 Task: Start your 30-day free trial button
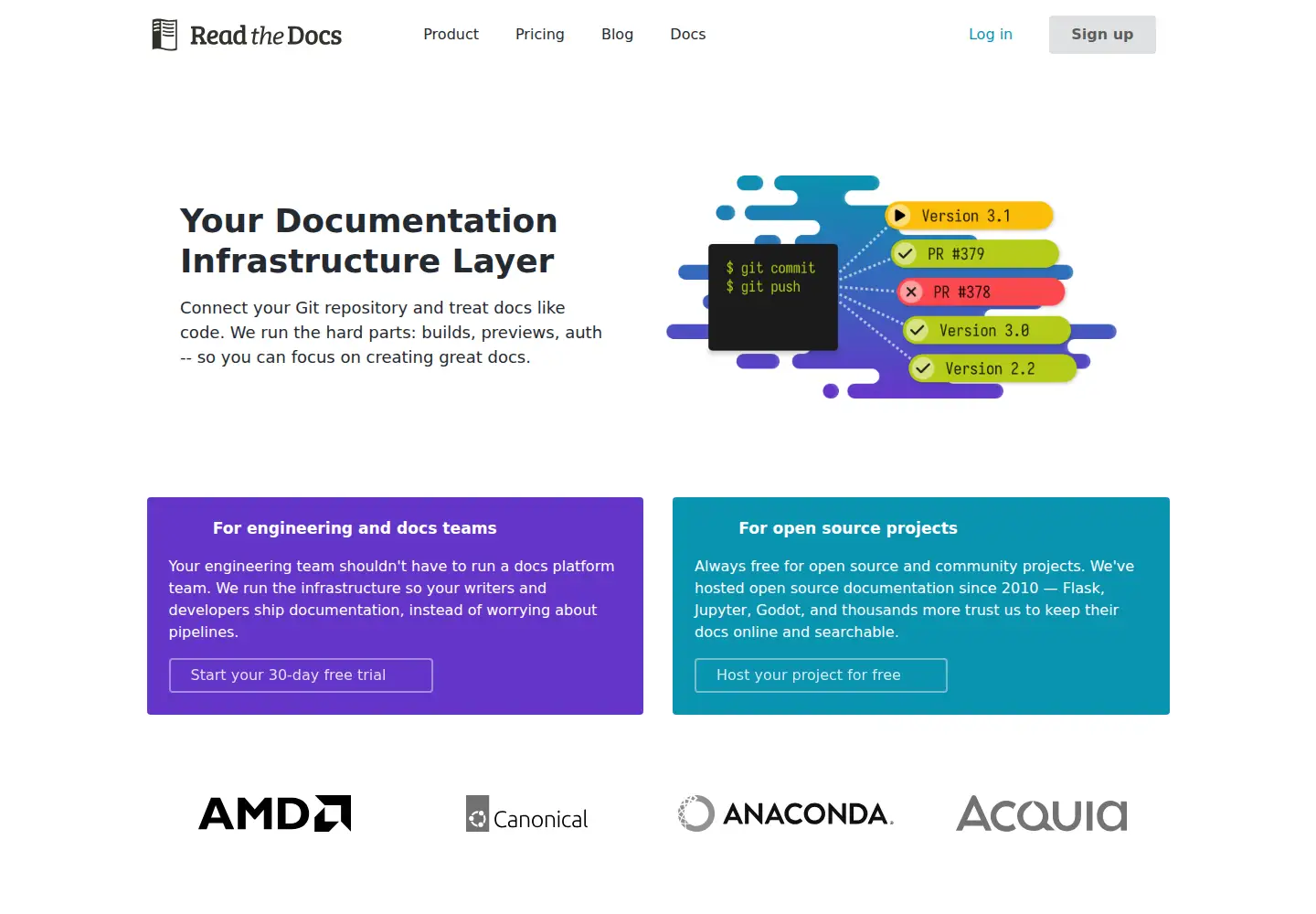point(301,675)
